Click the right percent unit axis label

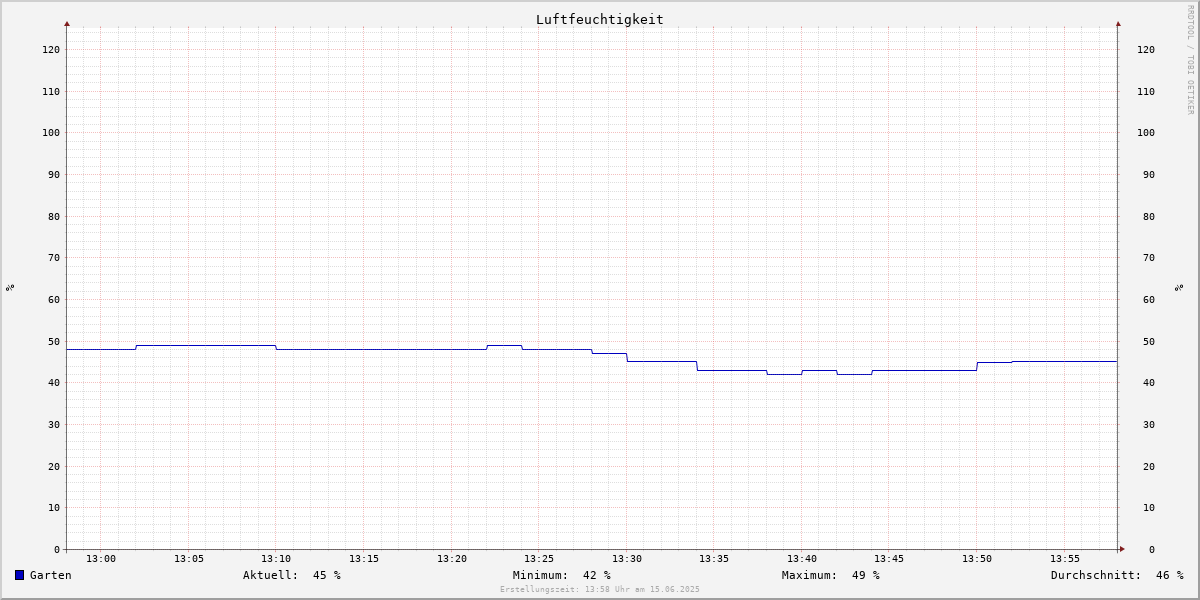coord(1179,287)
